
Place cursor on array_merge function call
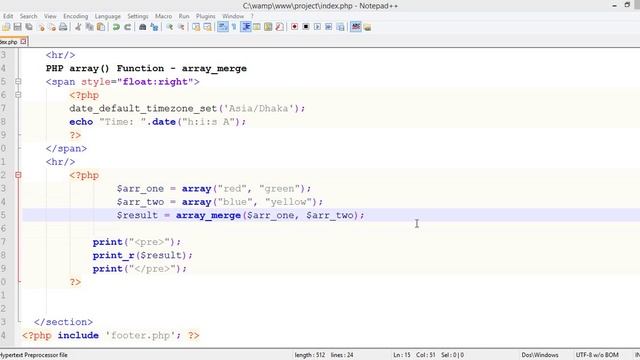208,216
